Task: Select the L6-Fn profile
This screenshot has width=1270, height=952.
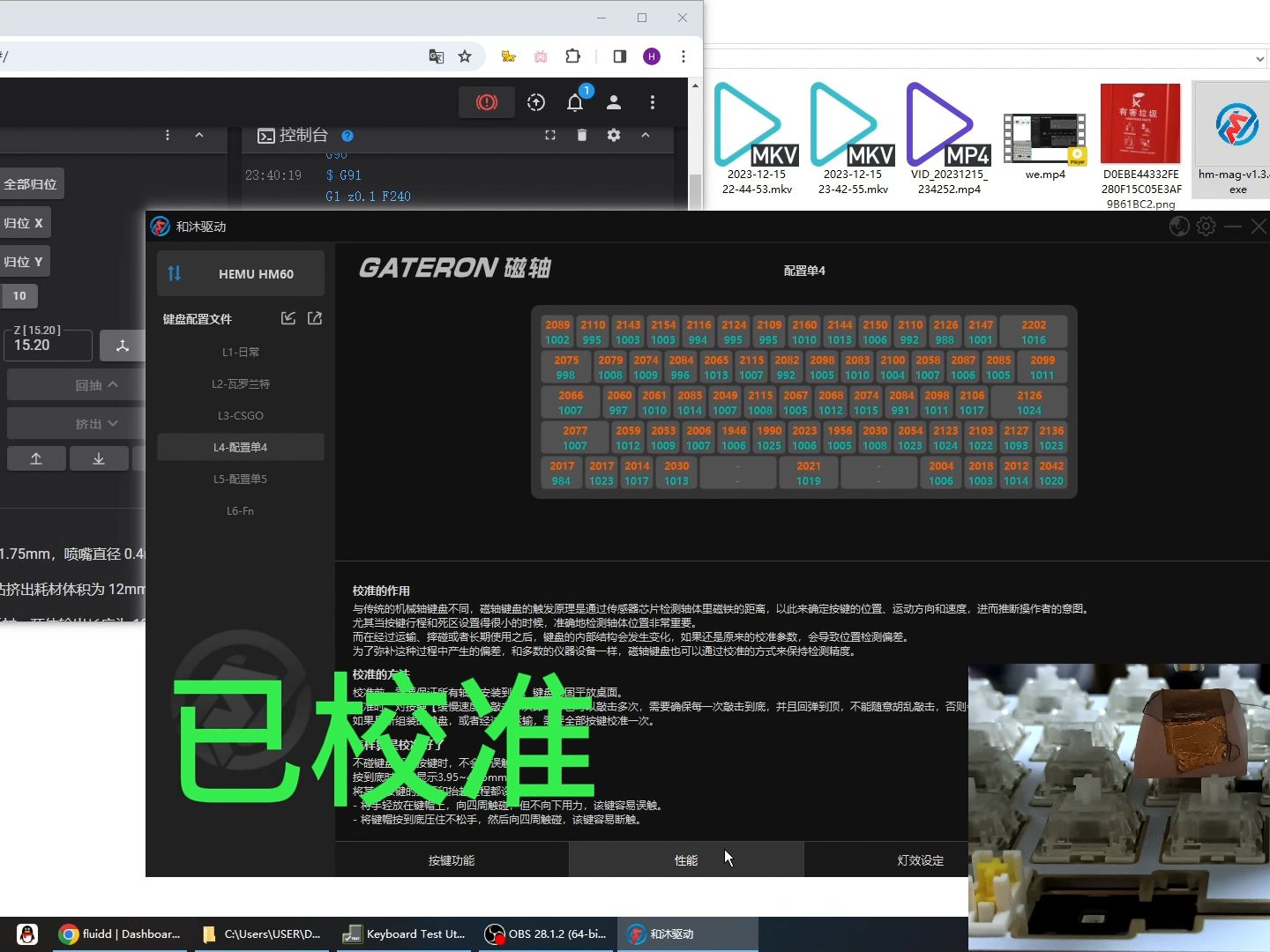Action: (x=241, y=510)
